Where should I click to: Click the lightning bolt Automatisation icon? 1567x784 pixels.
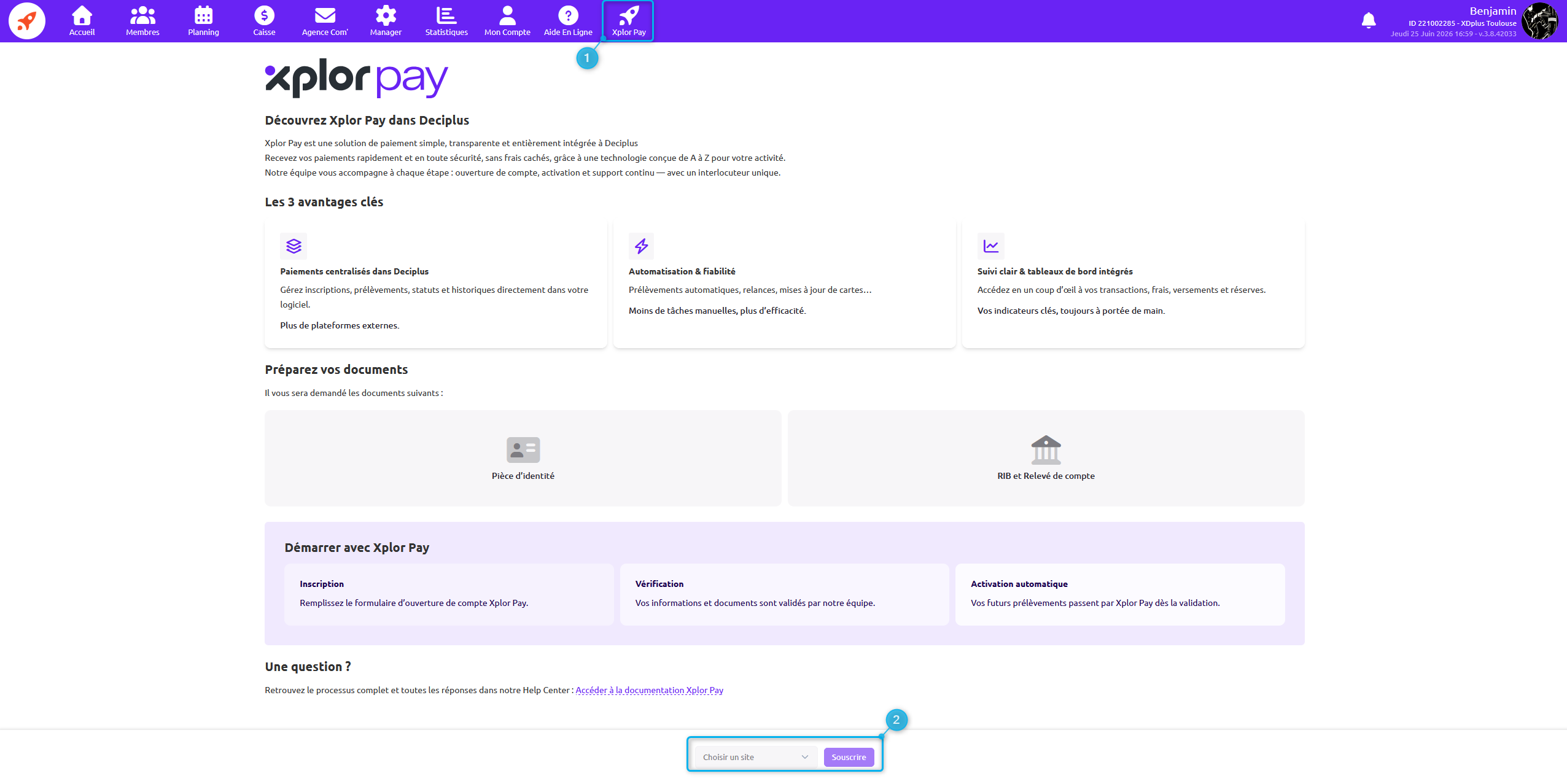(642, 246)
